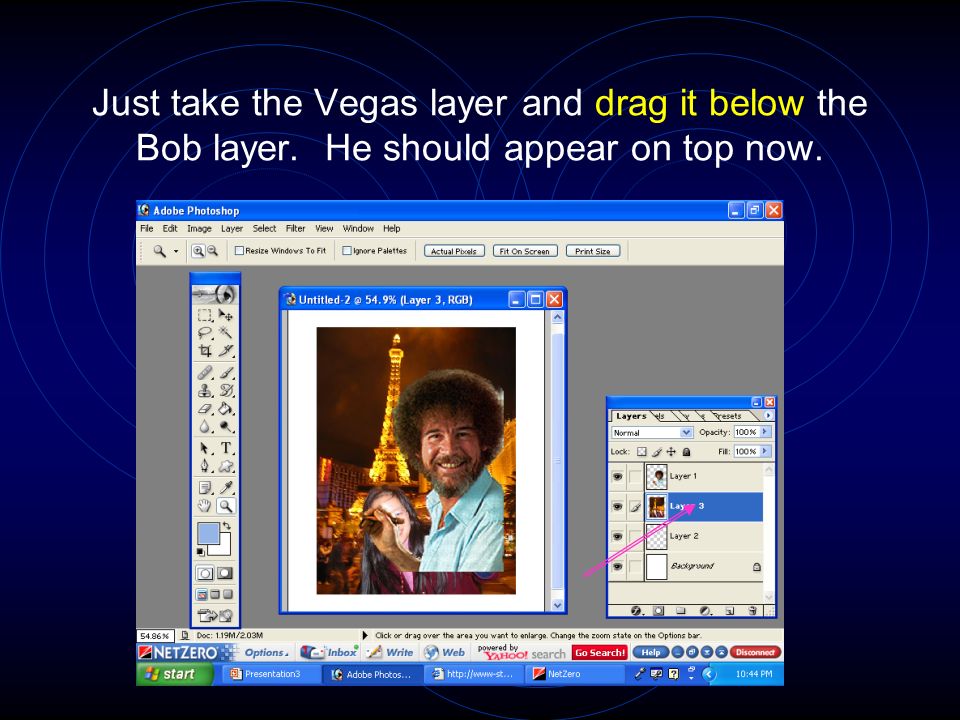This screenshot has width=960, height=720.
Task: Open the Layers palette flyout menu arrow
Action: coord(768,415)
